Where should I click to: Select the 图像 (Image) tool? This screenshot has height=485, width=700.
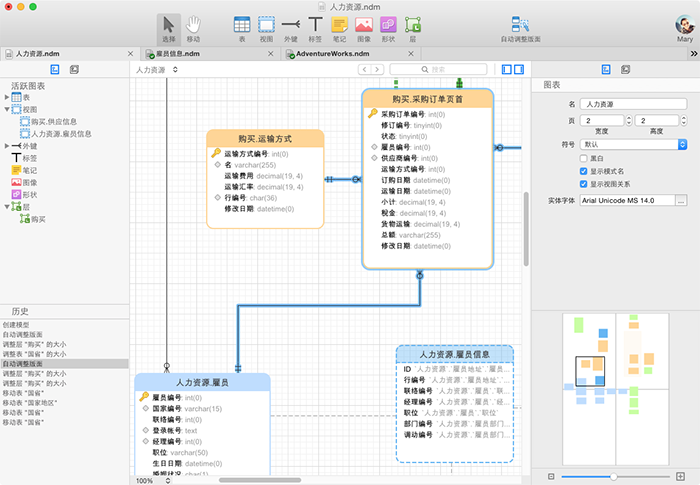point(364,29)
